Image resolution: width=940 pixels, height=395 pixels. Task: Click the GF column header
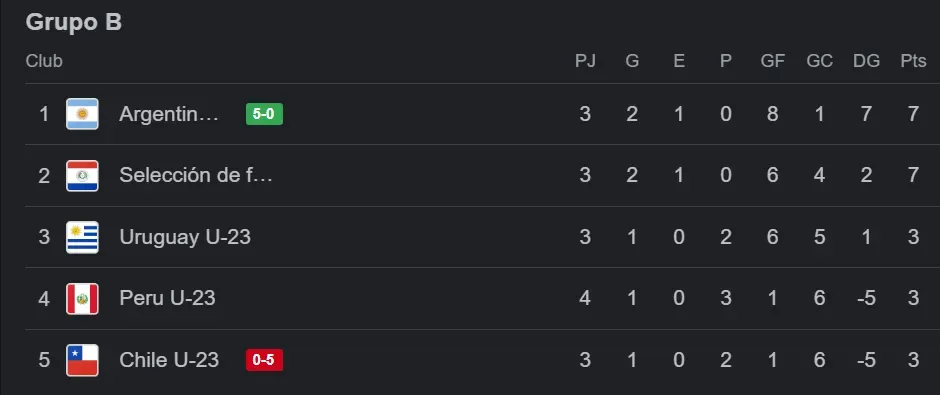click(772, 61)
